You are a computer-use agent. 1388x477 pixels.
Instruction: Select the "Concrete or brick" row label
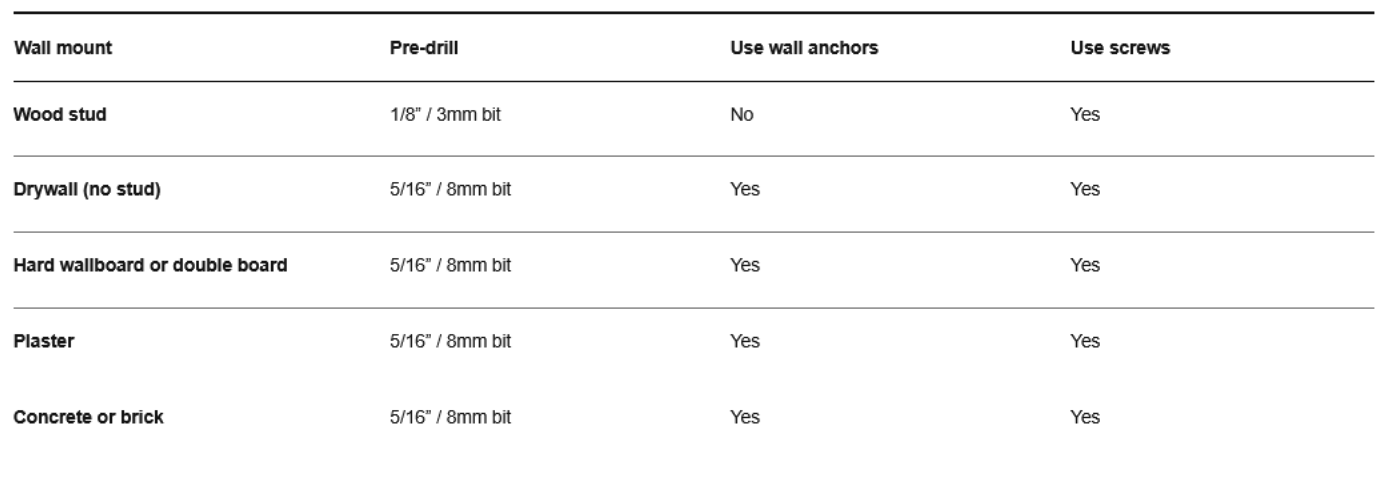88,417
